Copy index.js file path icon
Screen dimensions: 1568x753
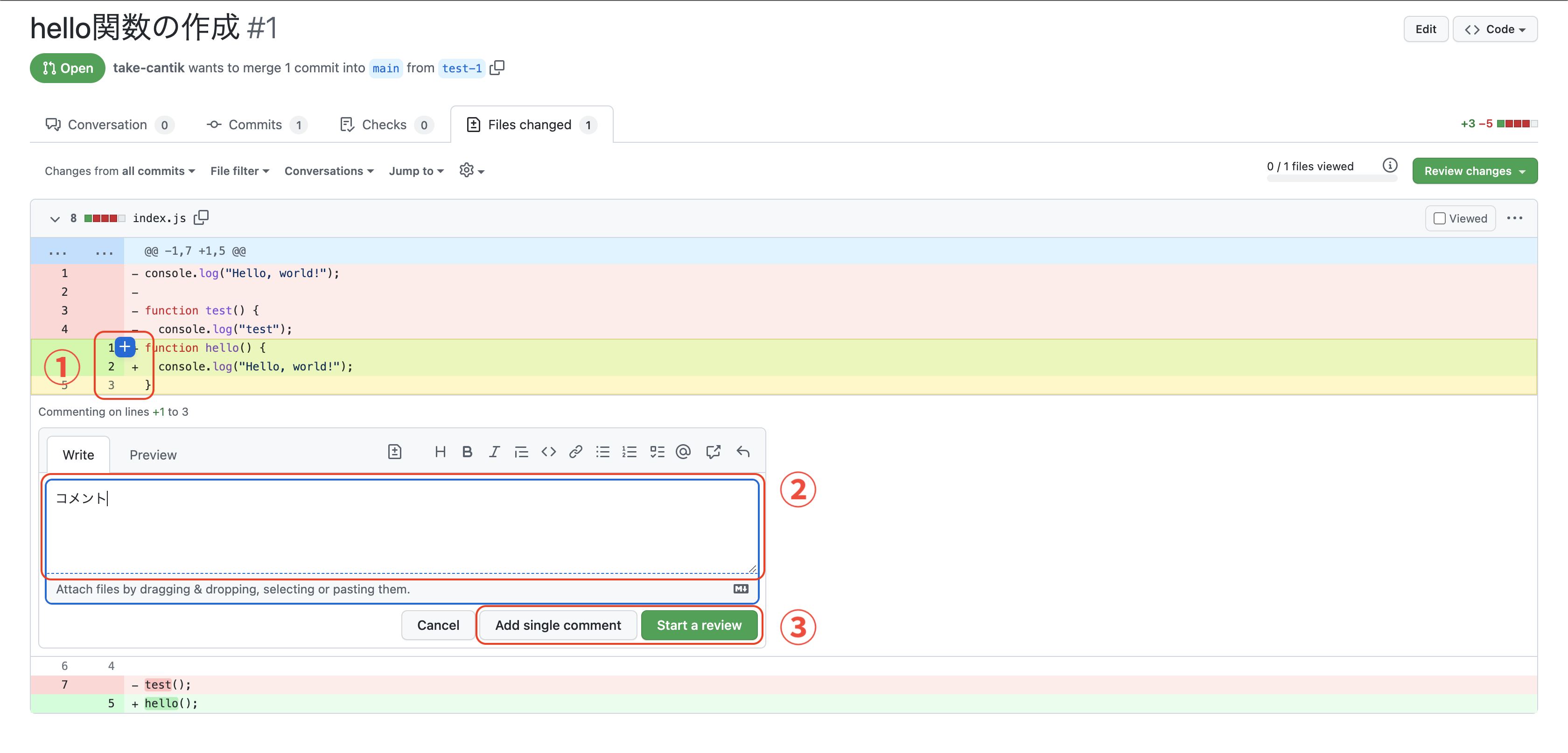click(x=202, y=217)
